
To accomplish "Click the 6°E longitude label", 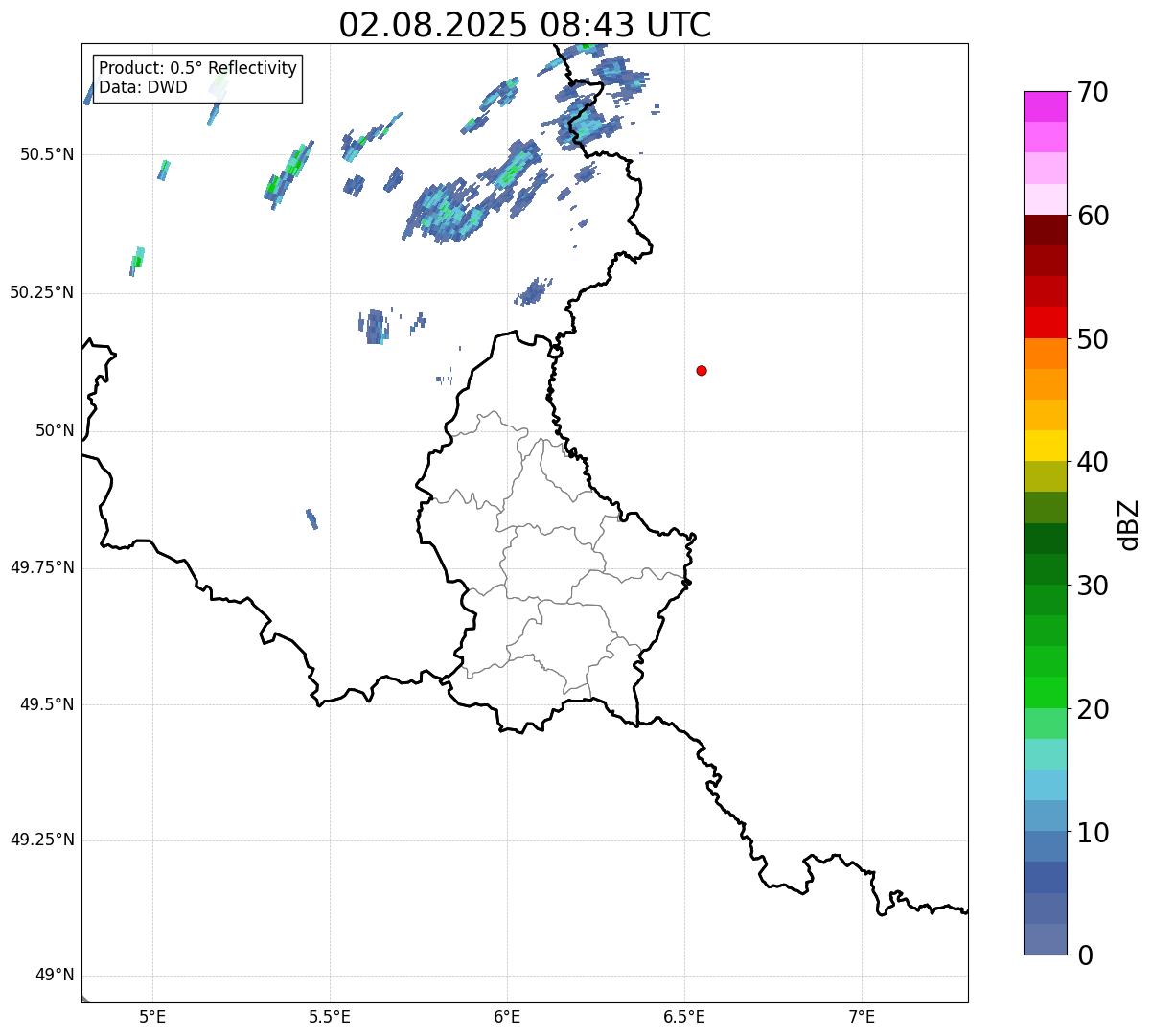I will click(x=507, y=1016).
